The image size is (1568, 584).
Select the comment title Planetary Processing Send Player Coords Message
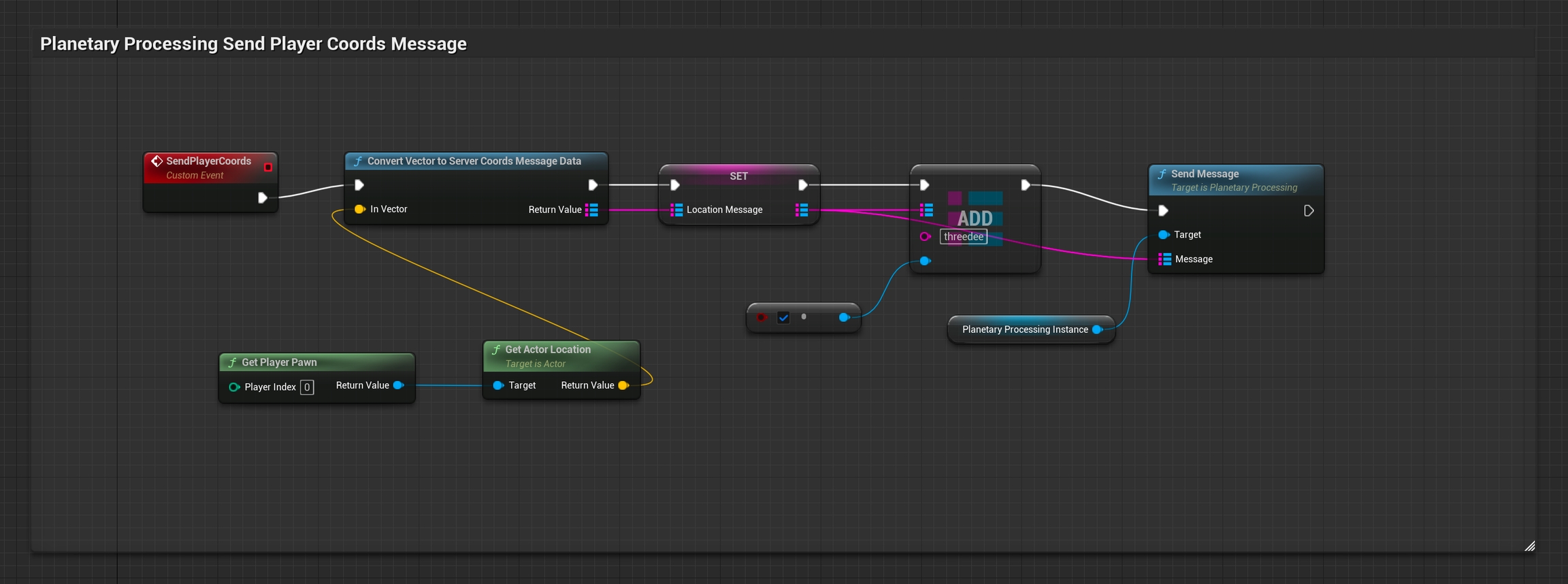point(253,44)
